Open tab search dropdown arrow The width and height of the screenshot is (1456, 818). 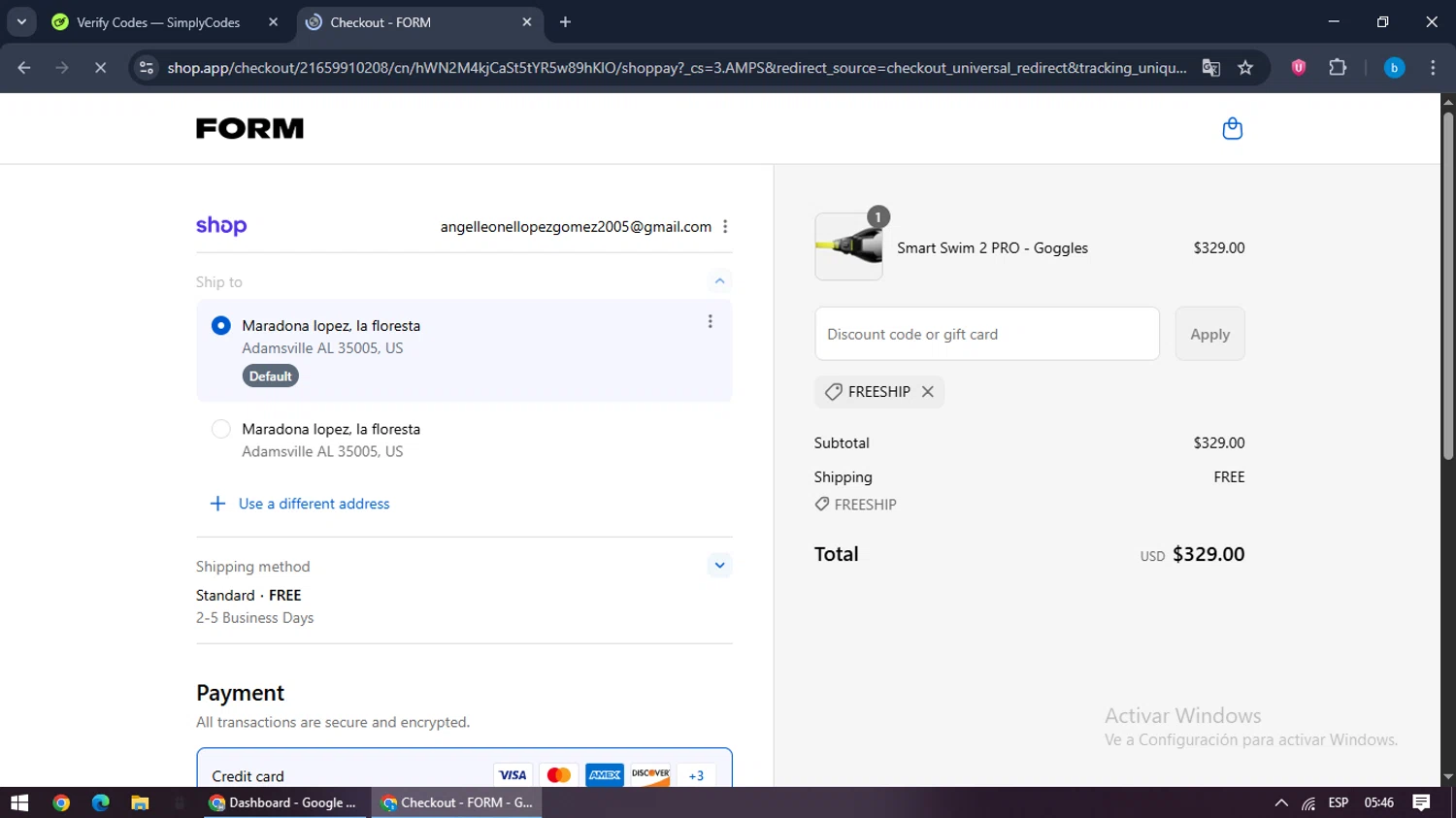click(x=21, y=22)
